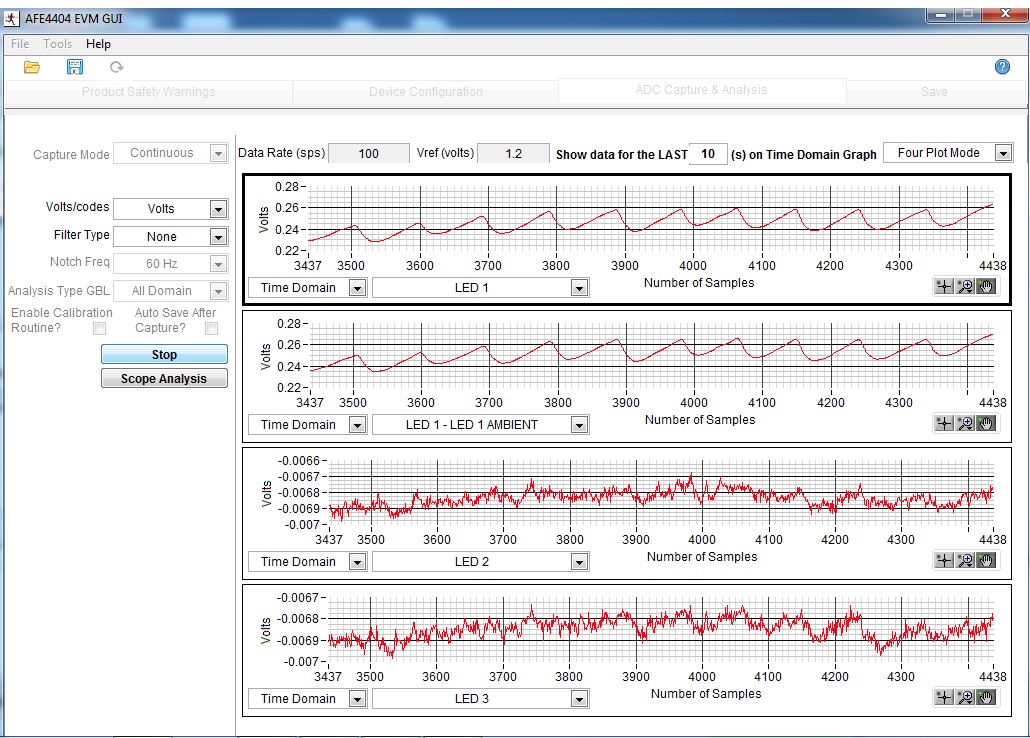The height and width of the screenshot is (738, 1030).
Task: Select pan hand tool on LED 2 plot
Action: 986,561
